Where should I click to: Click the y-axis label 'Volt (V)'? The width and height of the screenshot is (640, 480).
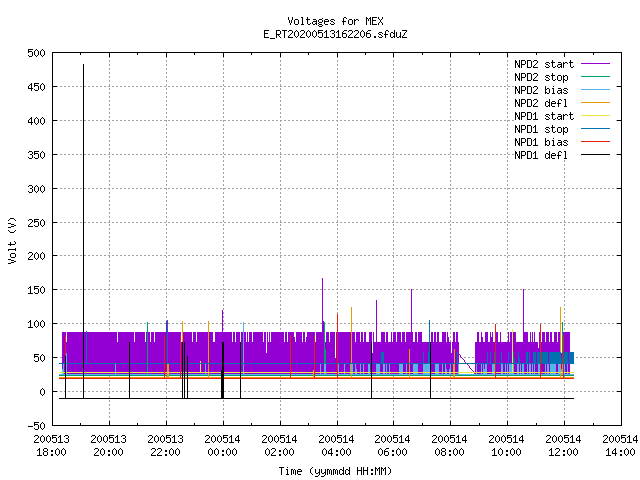pos(13,240)
